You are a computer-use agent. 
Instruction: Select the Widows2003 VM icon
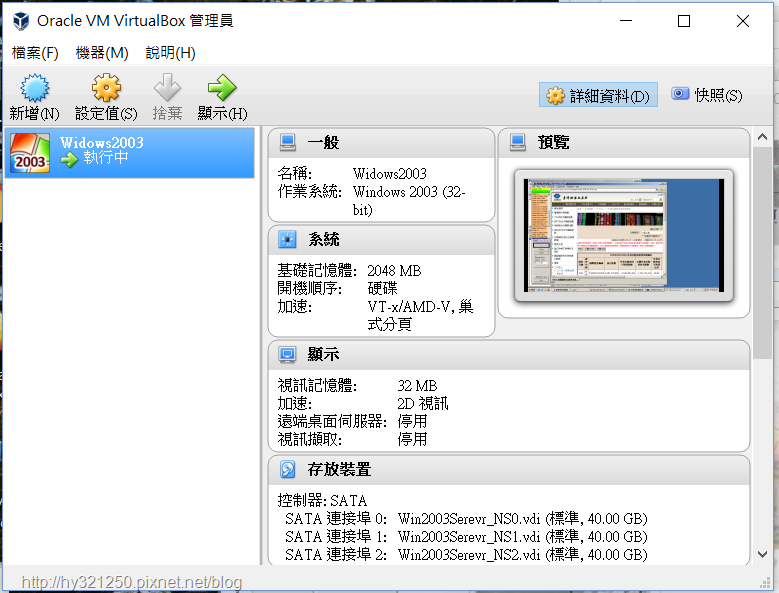click(x=30, y=153)
